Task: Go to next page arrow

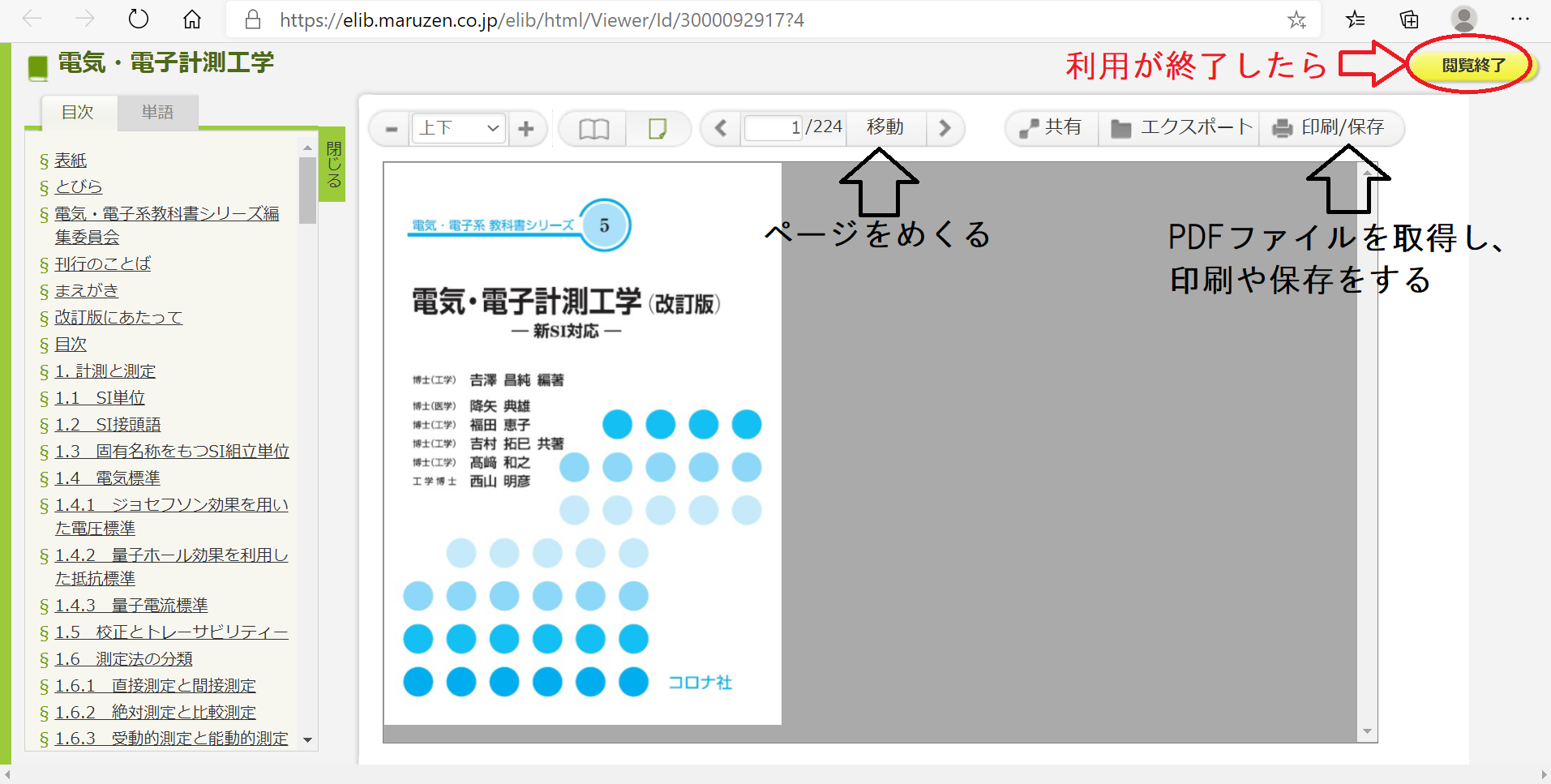Action: (945, 128)
